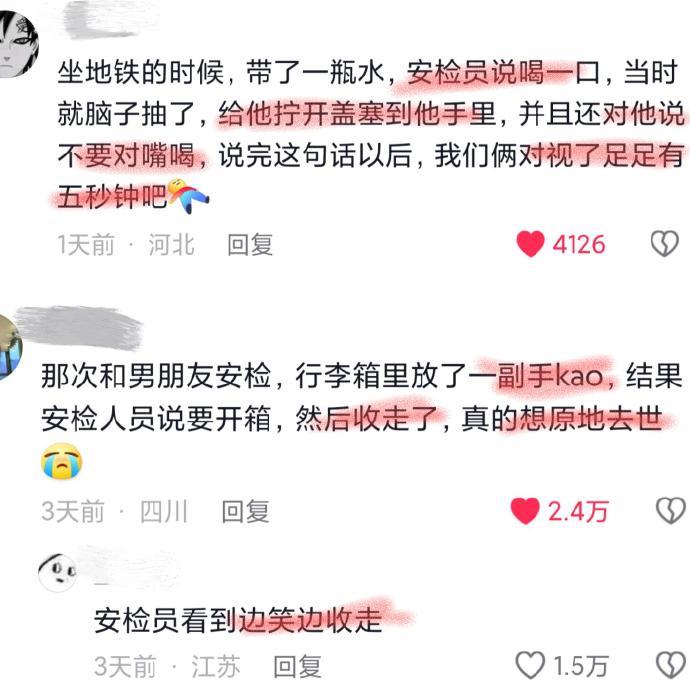Viewport: 690px width, 690px height.
Task: Reply to the Jiangsu comment
Action: pos(297,666)
